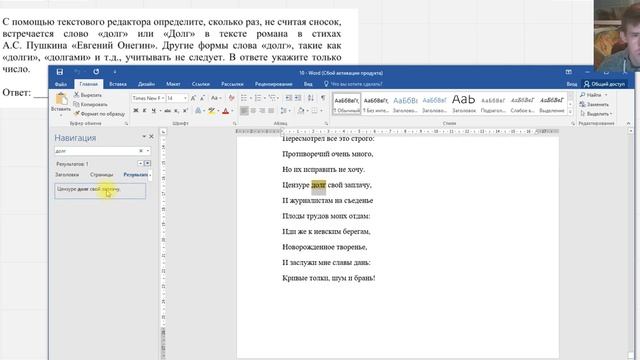Clear all formatting with eraser A icon
The width and height of the screenshot is (640, 360).
pos(231,98)
